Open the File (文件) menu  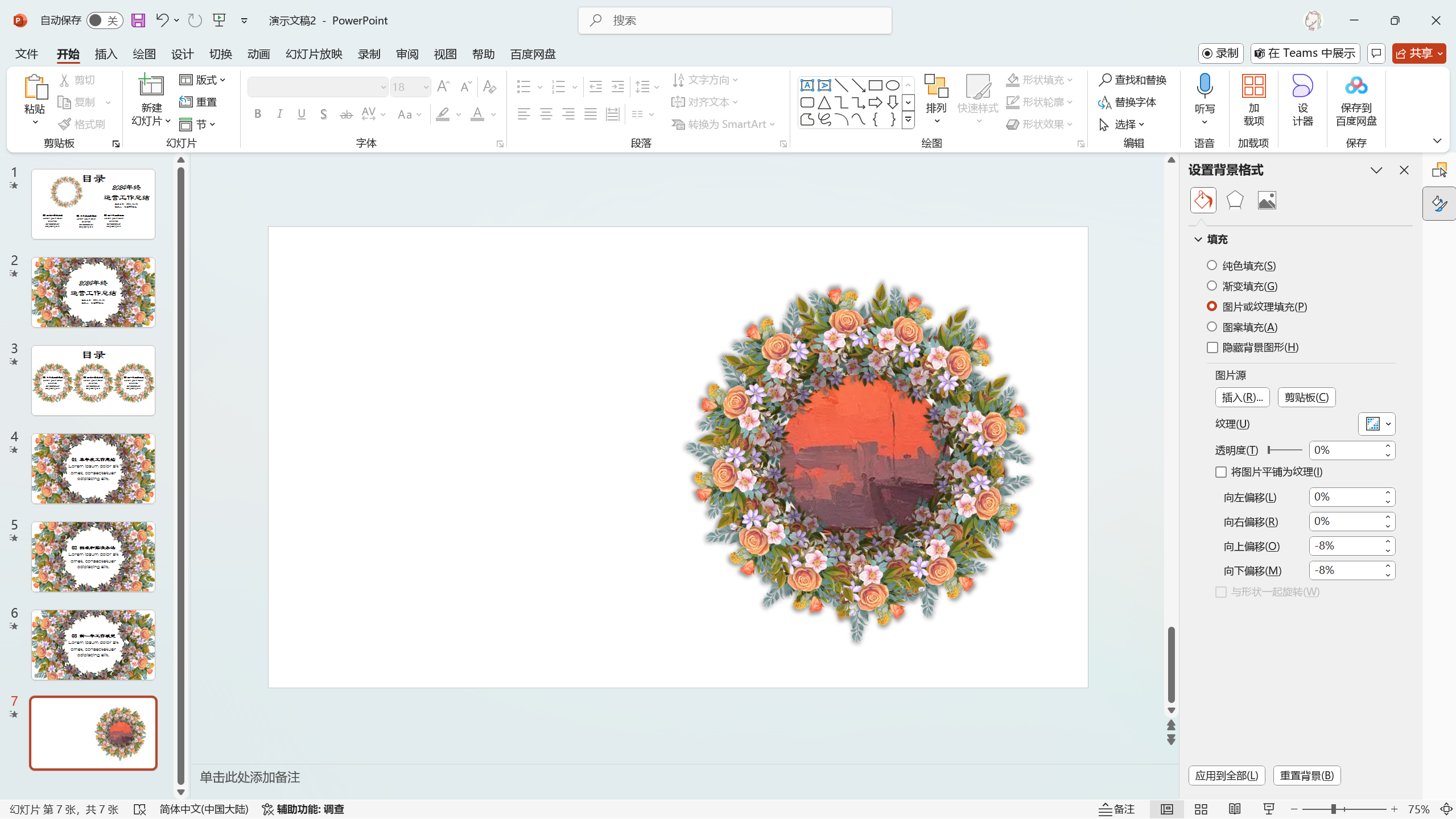(27, 54)
